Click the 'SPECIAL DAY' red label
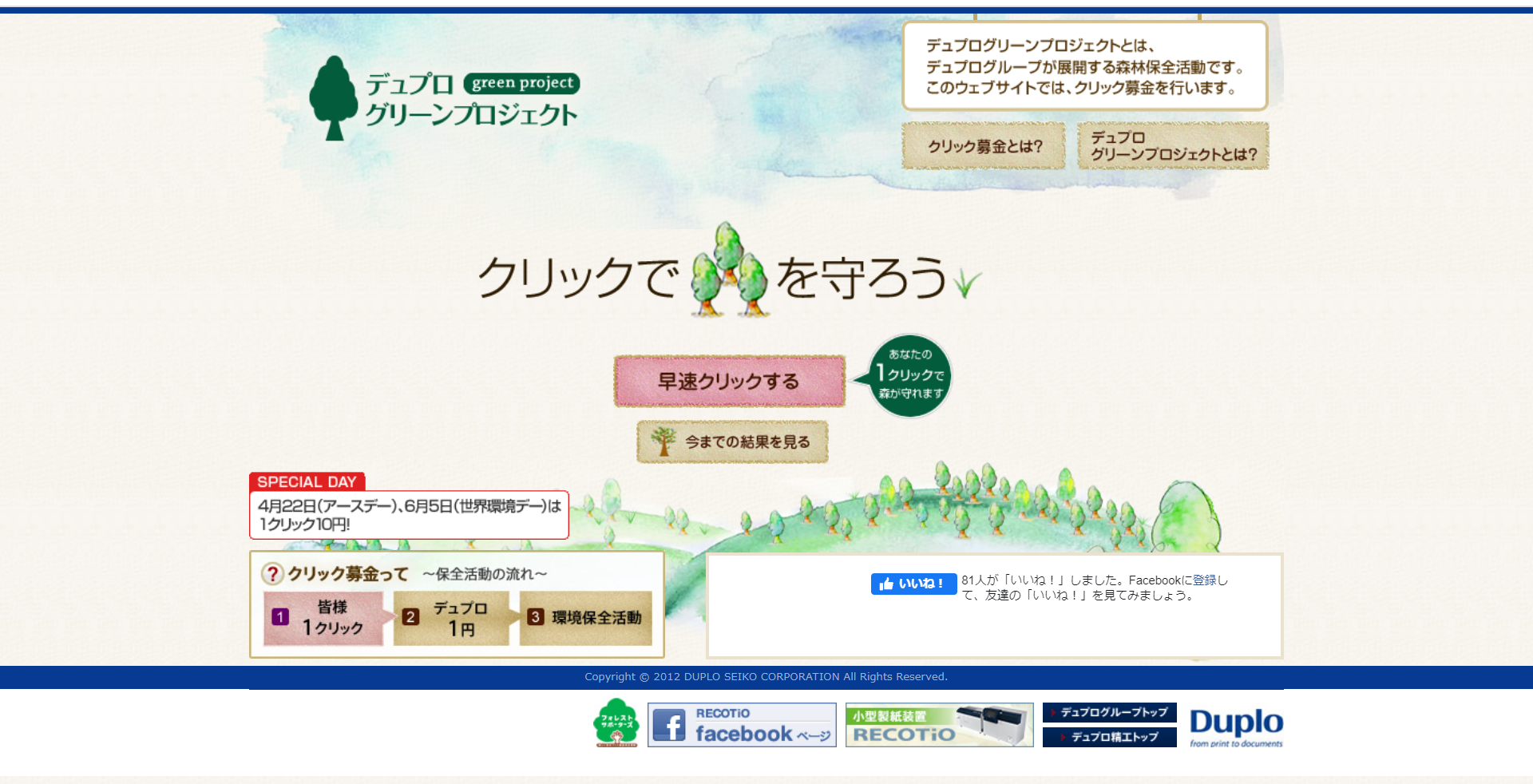The height and width of the screenshot is (784, 1533). (307, 481)
